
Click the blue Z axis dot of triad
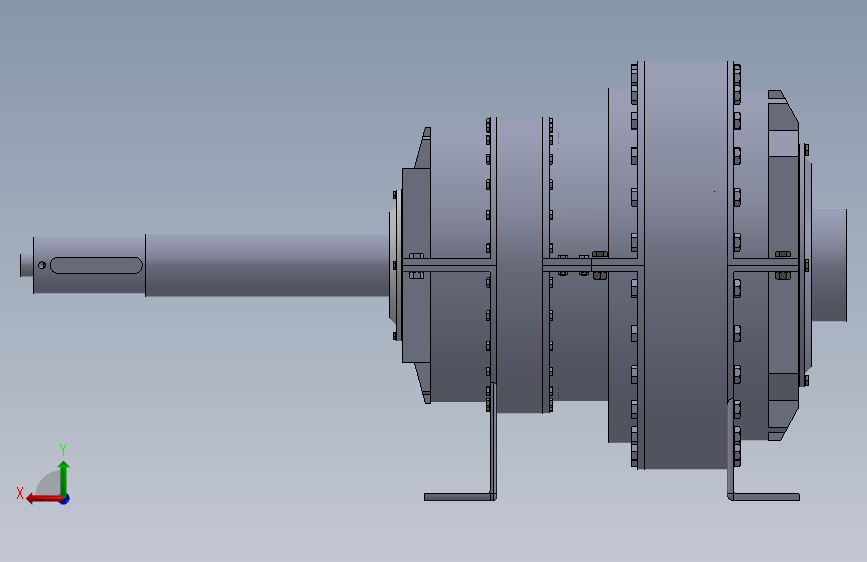click(65, 500)
